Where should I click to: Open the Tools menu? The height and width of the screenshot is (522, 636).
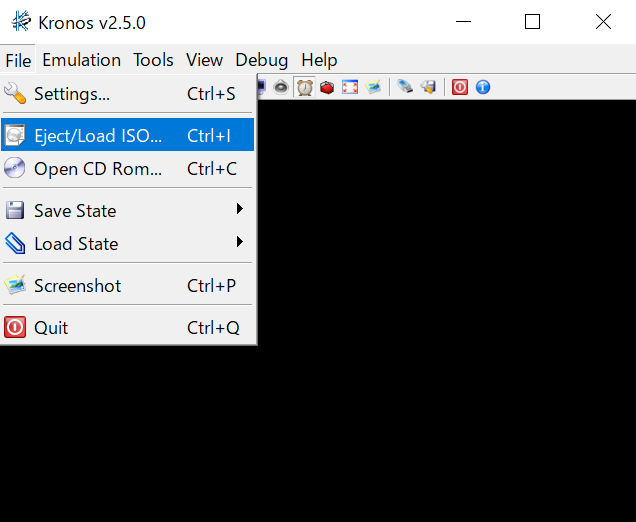tap(153, 60)
